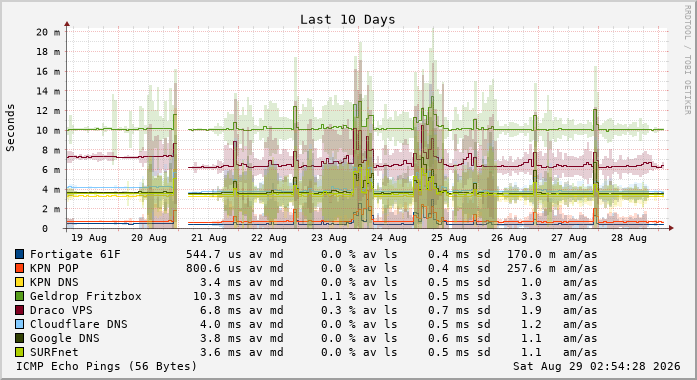Image resolution: width=697 pixels, height=380 pixels.
Task: Click the '25 Aug' x-axis date label
Action: click(x=449, y=238)
